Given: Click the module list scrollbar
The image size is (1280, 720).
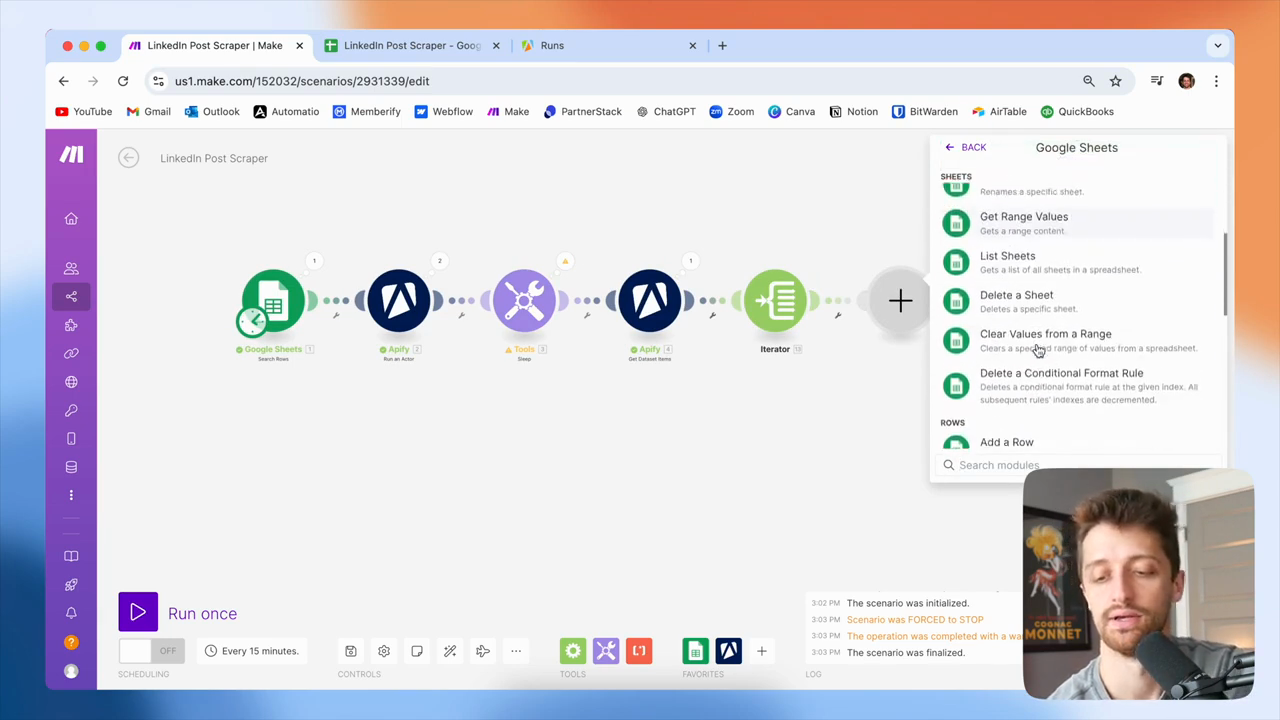Looking at the screenshot, I should coord(1224,275).
